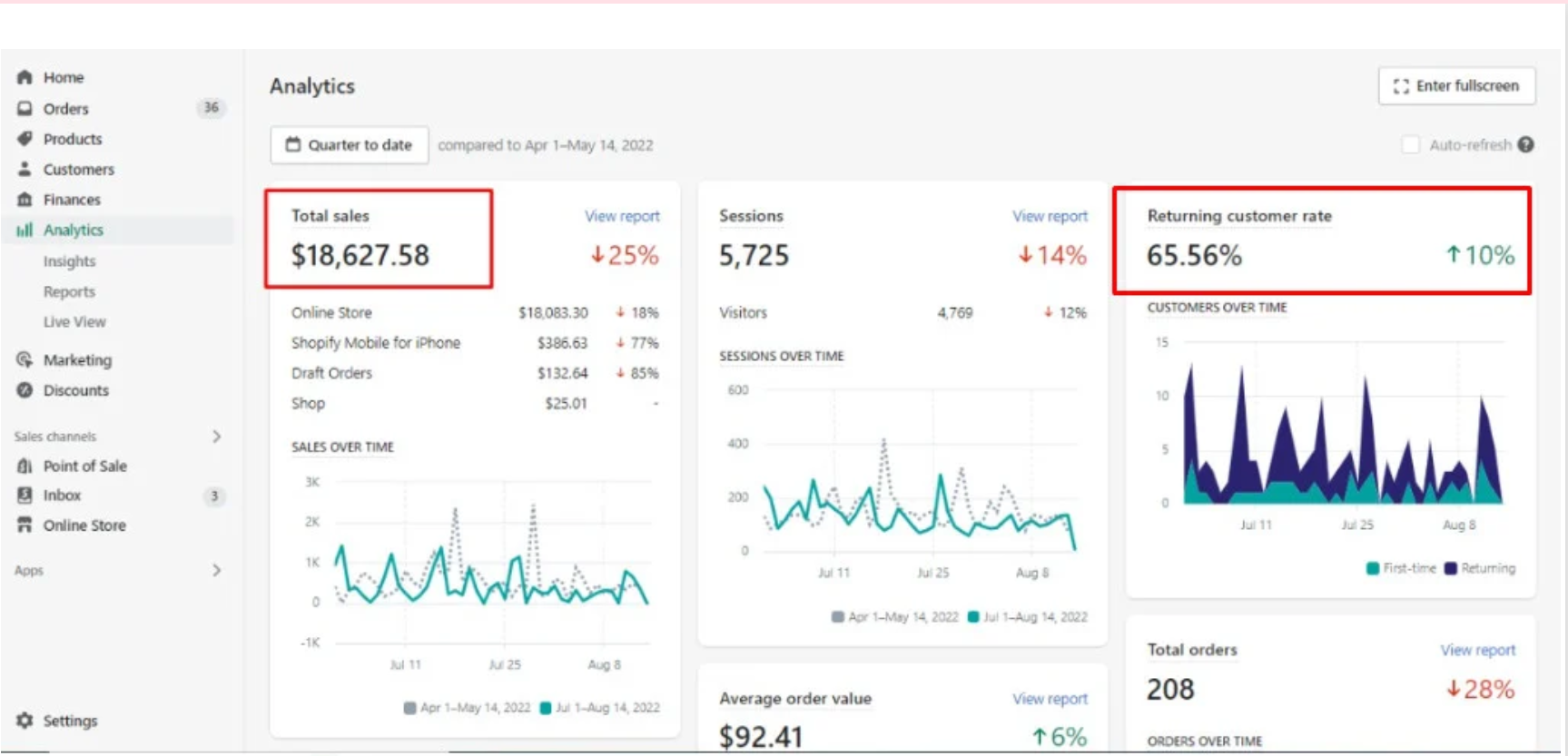Image resolution: width=1568 pixels, height=756 pixels.
Task: Click the Finances bank icon
Action: pyautogui.click(x=25, y=200)
